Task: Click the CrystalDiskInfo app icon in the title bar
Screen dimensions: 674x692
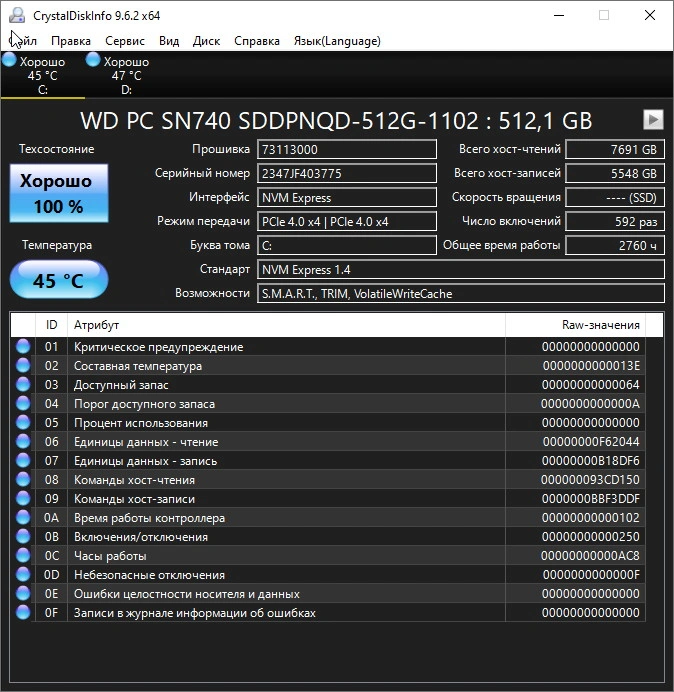Action: click(17, 15)
